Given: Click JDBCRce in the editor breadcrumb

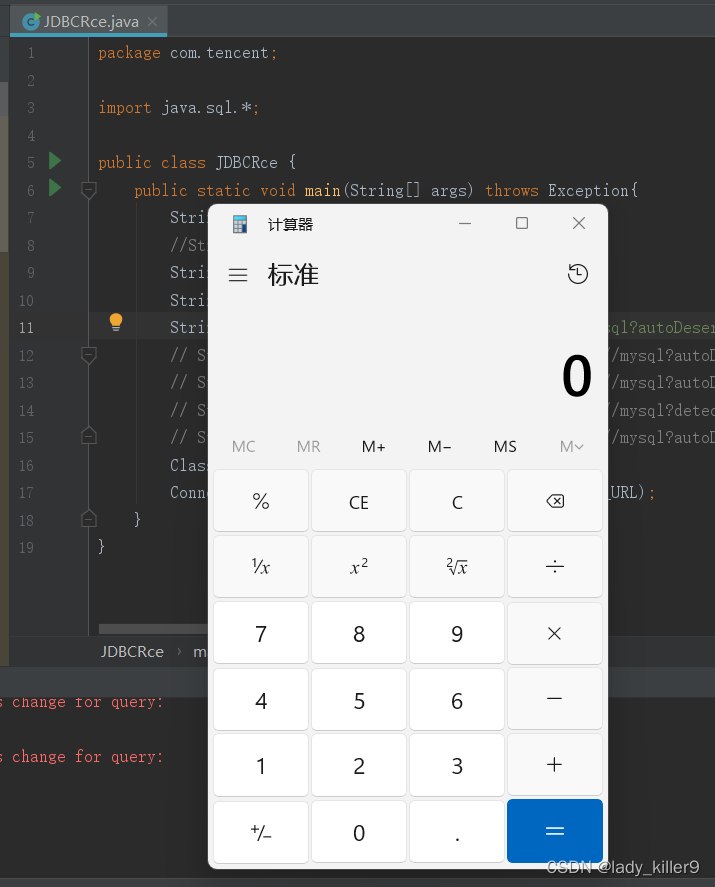Looking at the screenshot, I should [x=132, y=652].
